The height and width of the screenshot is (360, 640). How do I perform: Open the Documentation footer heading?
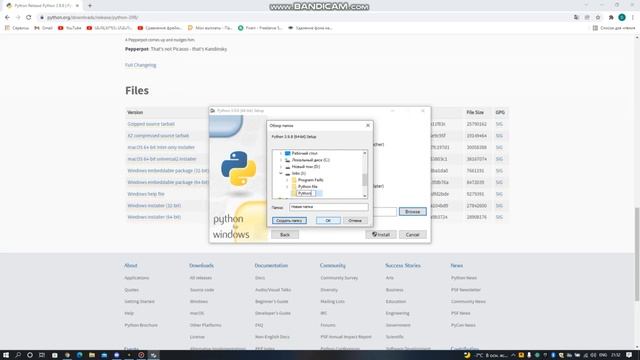point(271,266)
